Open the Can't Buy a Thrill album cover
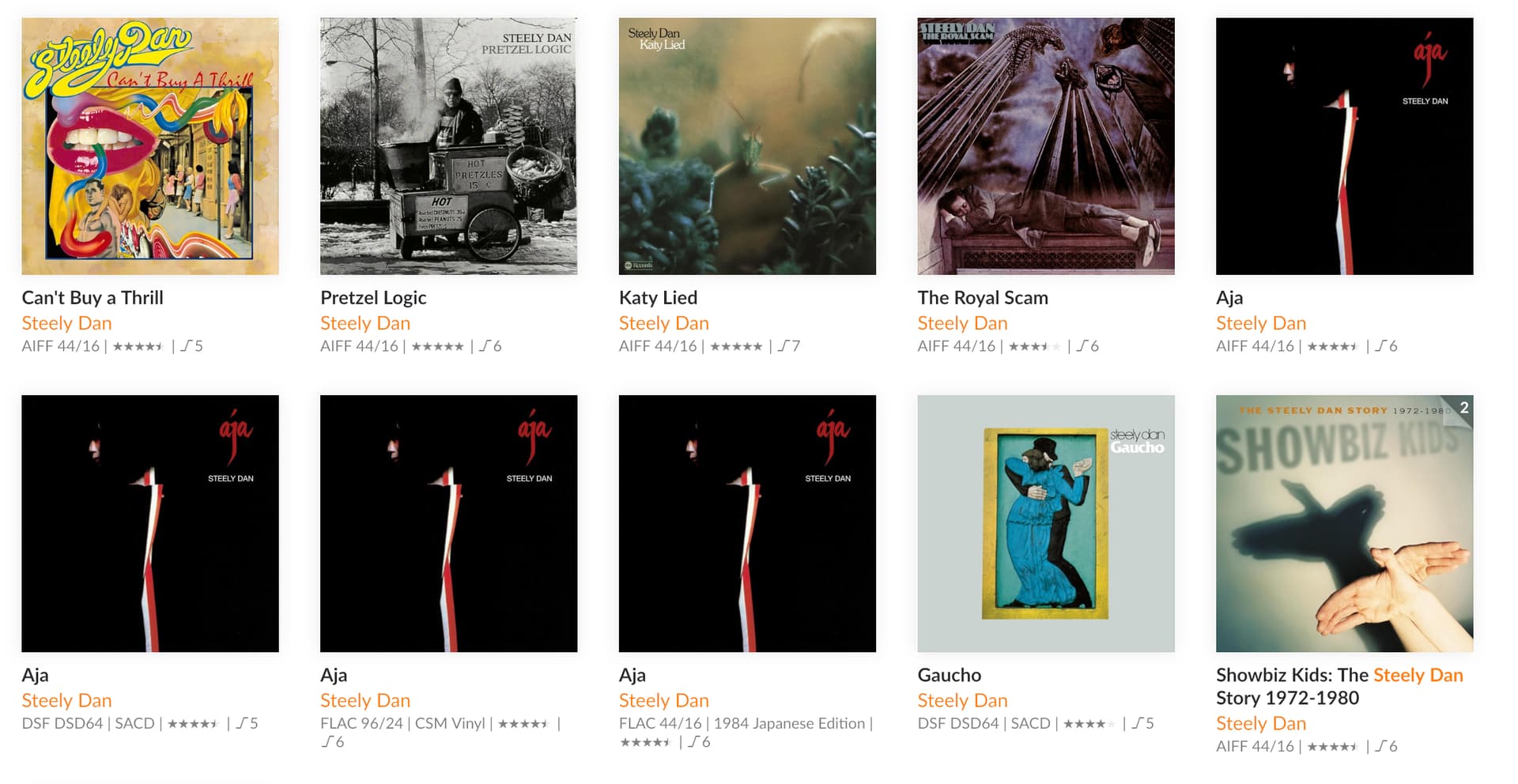 coord(150,146)
